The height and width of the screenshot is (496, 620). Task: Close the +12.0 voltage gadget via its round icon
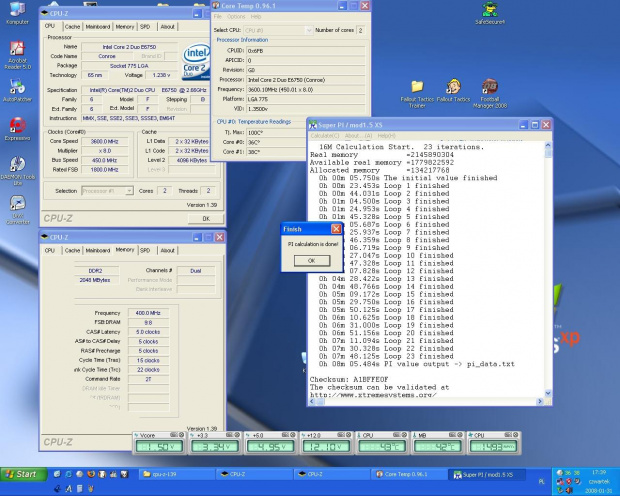349,435
